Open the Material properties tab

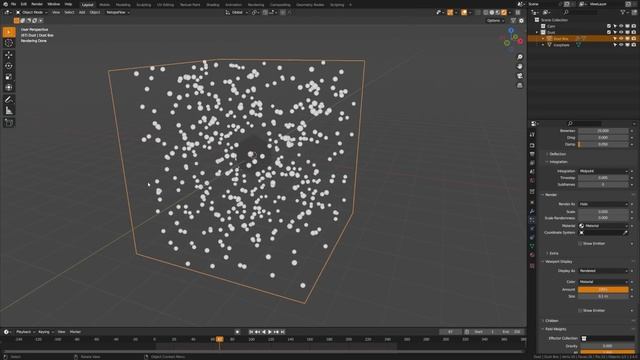coord(532,255)
